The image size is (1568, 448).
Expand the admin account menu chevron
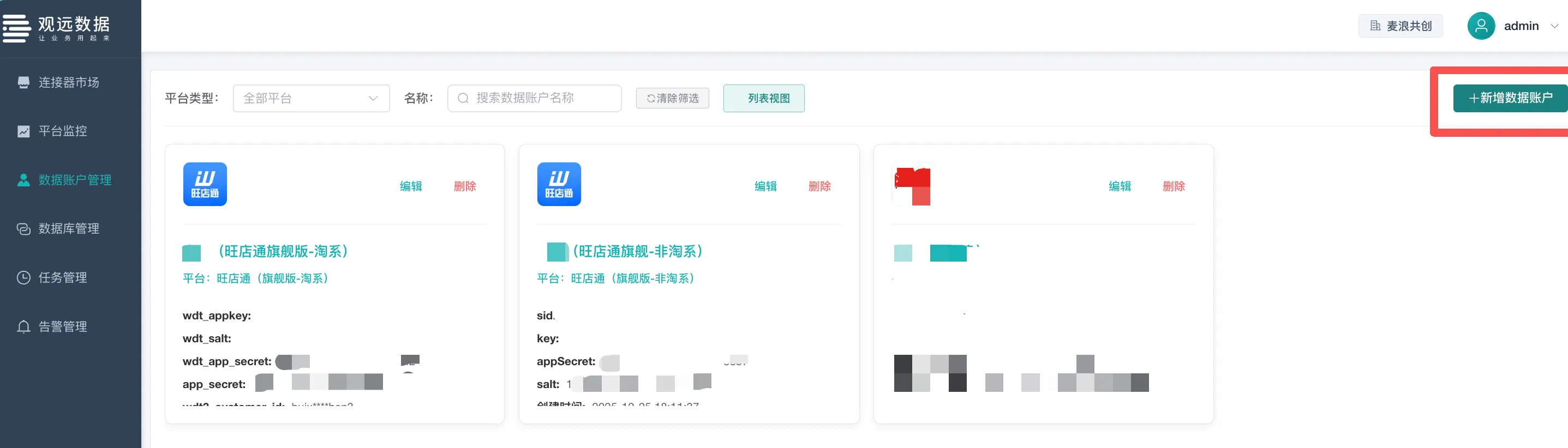click(1554, 26)
